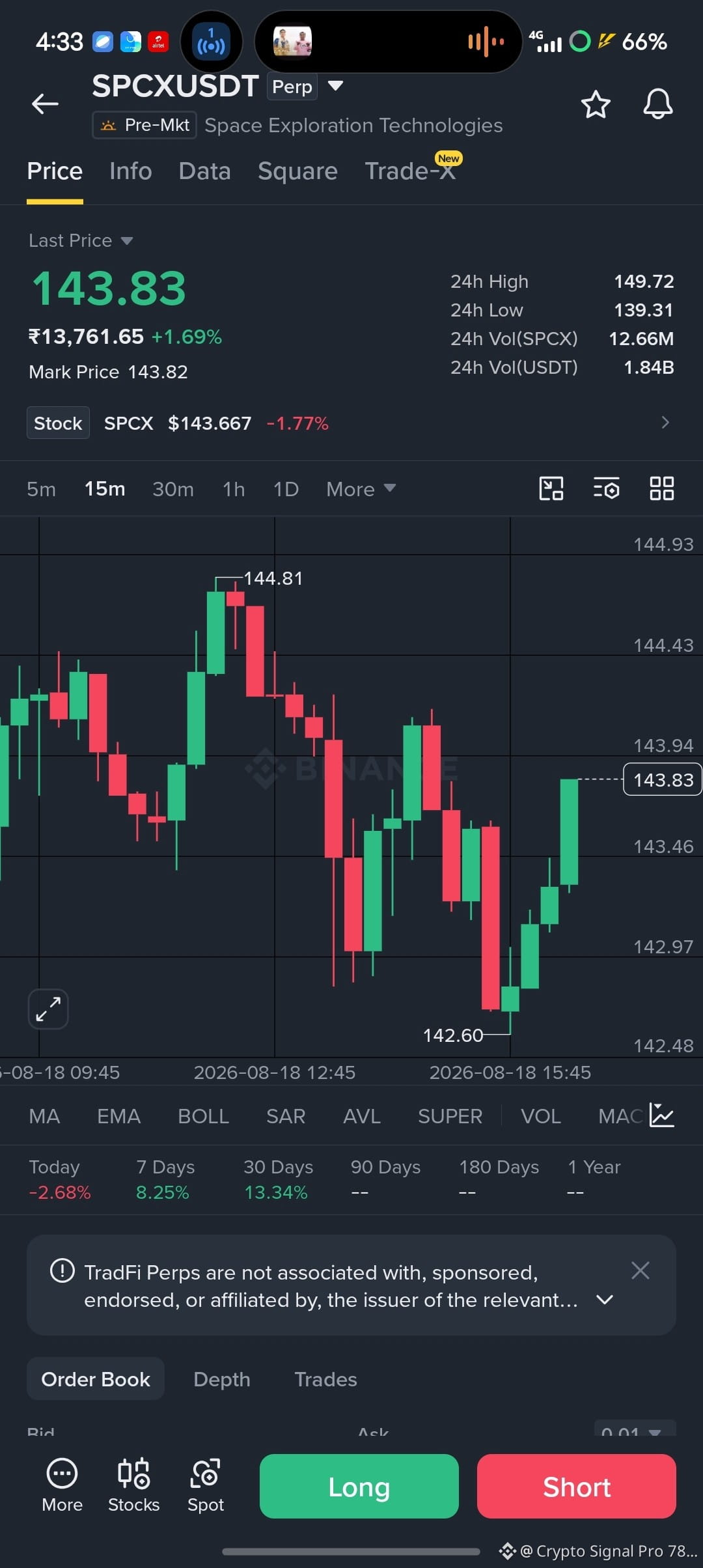Tap the Short button
Viewport: 703px width, 1568px height.
click(x=577, y=1487)
